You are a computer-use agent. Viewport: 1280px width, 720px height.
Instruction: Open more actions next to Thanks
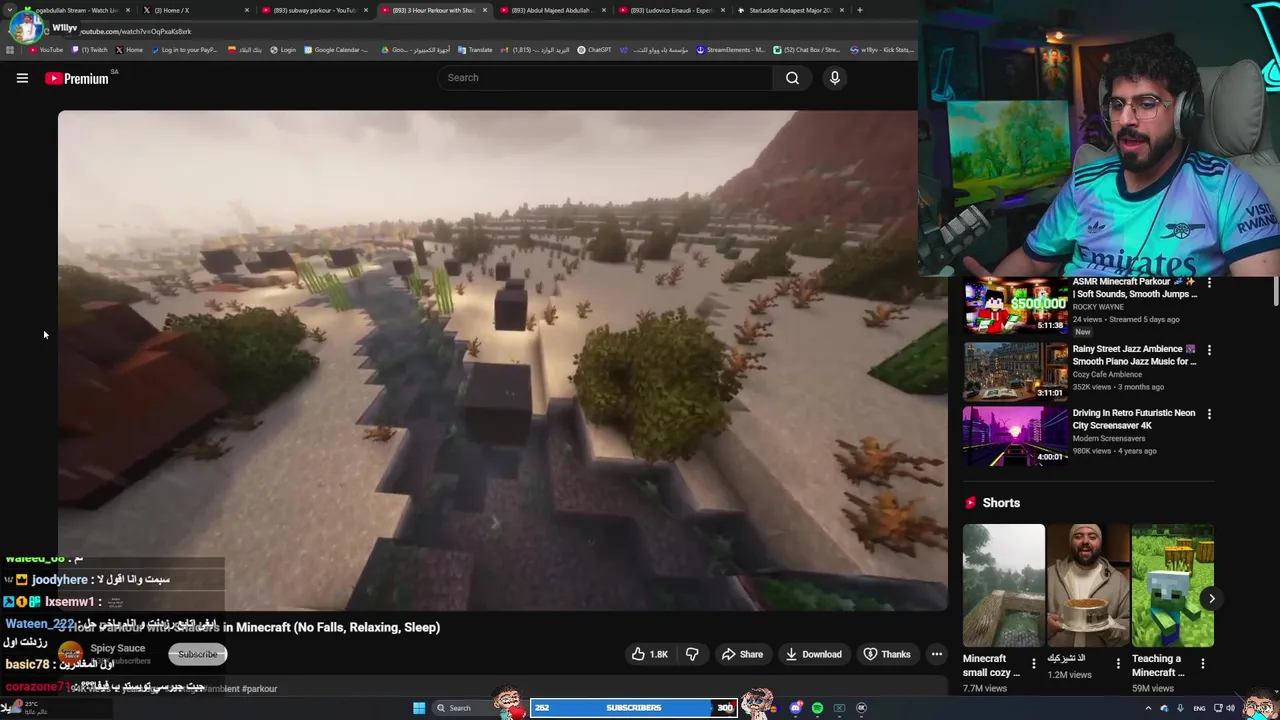click(937, 654)
